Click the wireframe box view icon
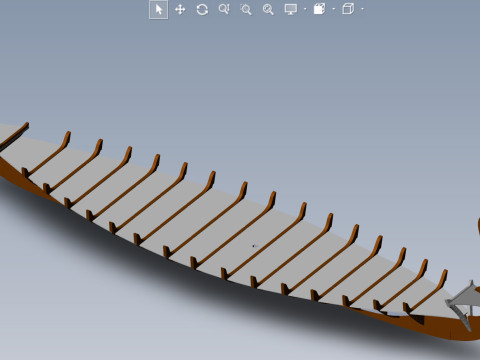Viewport: 480px width, 360px height. [348, 9]
